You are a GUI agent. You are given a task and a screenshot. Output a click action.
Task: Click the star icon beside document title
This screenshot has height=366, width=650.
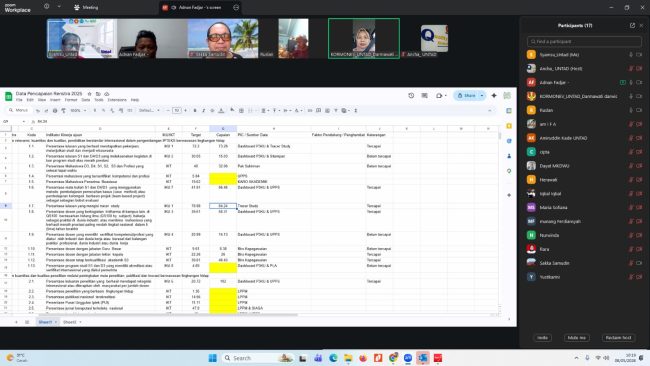(x=90, y=94)
